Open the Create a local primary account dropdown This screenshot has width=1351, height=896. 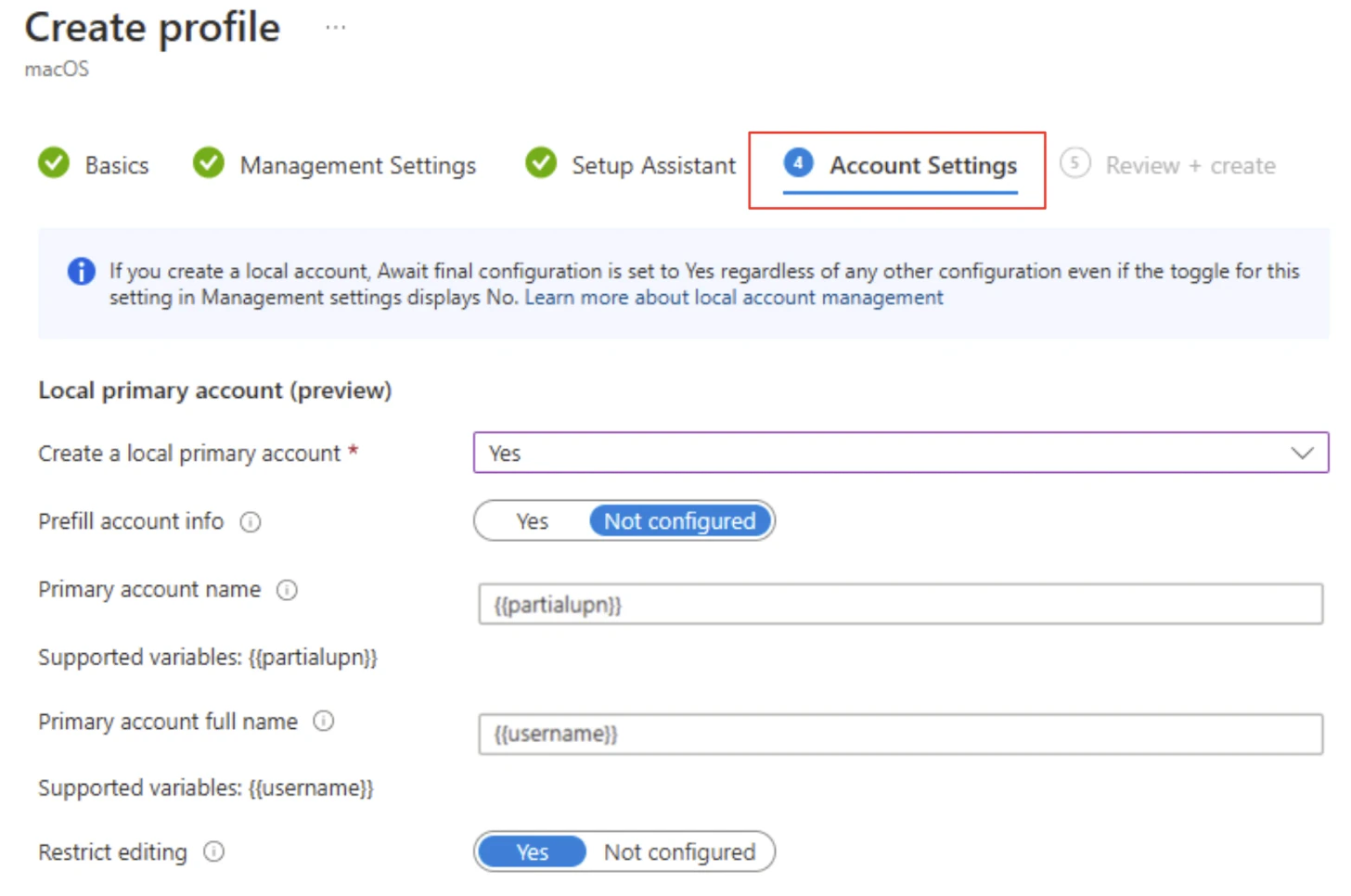click(900, 454)
